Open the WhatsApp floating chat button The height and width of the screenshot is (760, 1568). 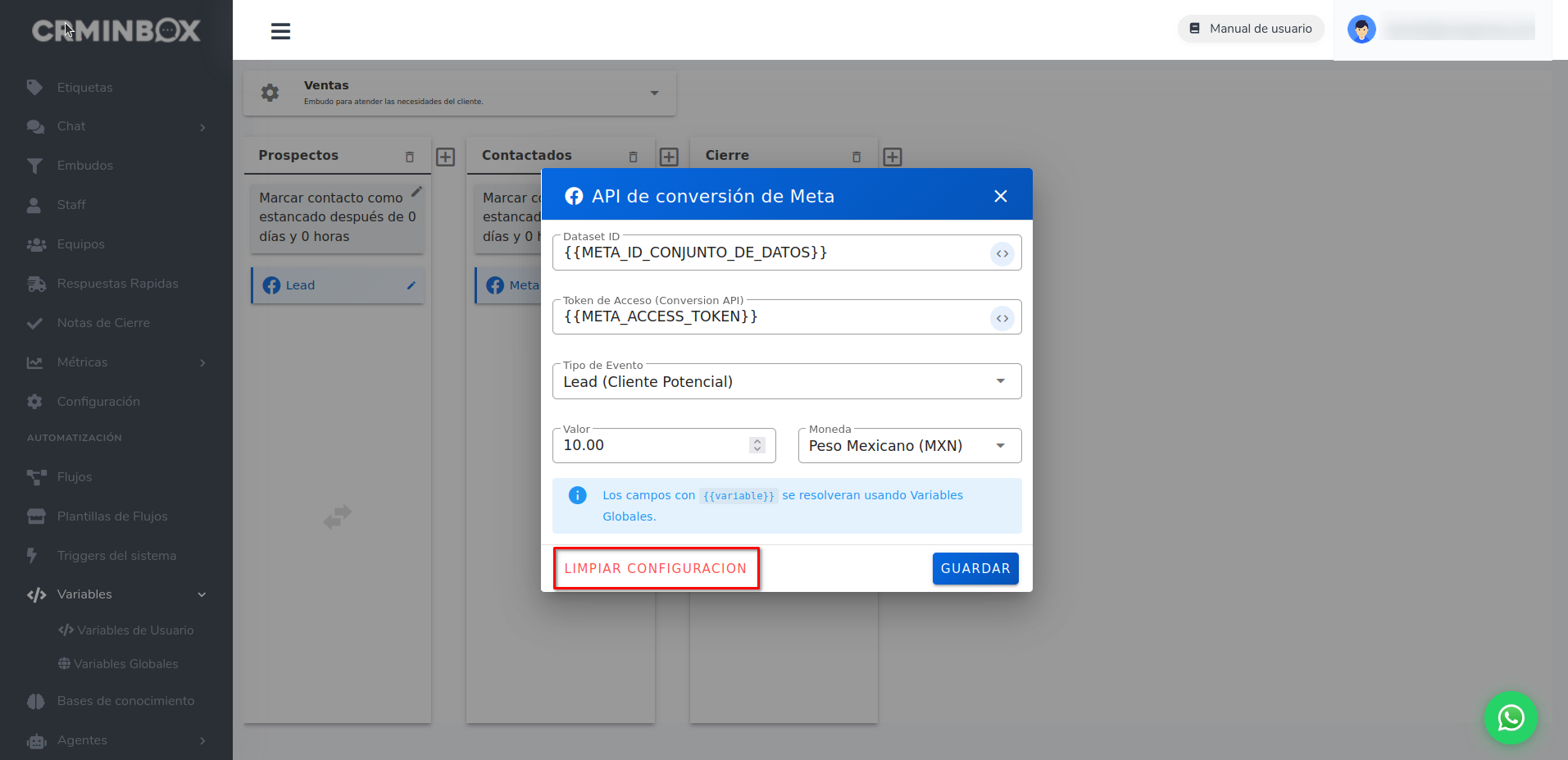[1511, 718]
